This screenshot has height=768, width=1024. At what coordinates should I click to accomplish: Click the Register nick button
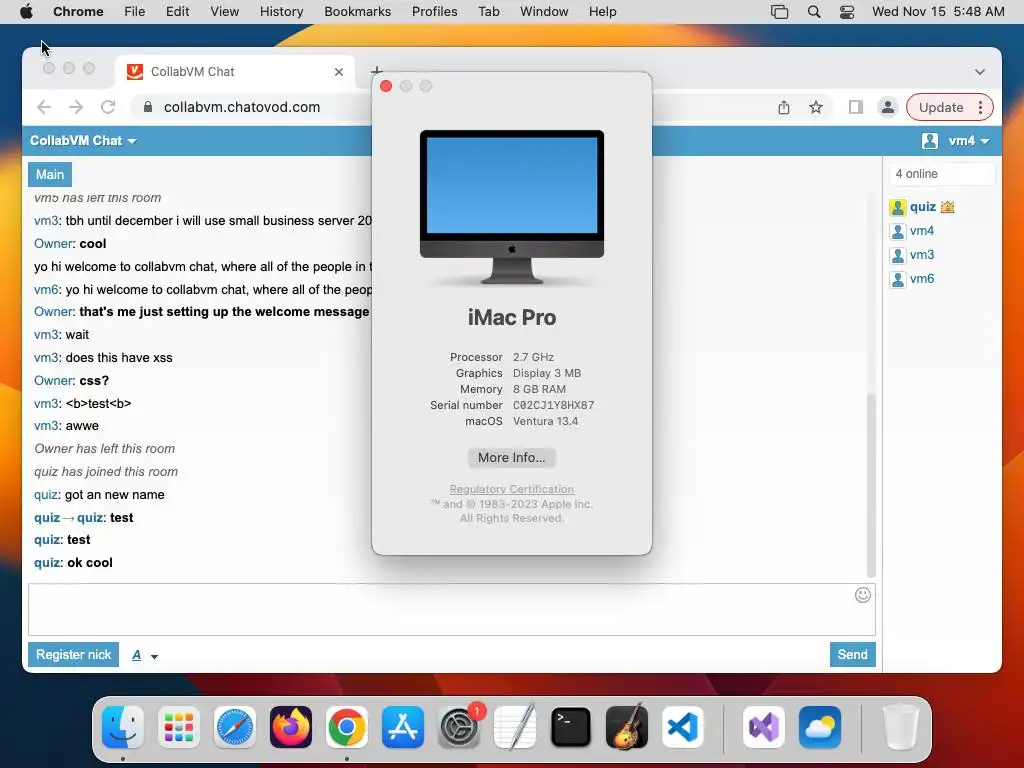click(x=73, y=654)
